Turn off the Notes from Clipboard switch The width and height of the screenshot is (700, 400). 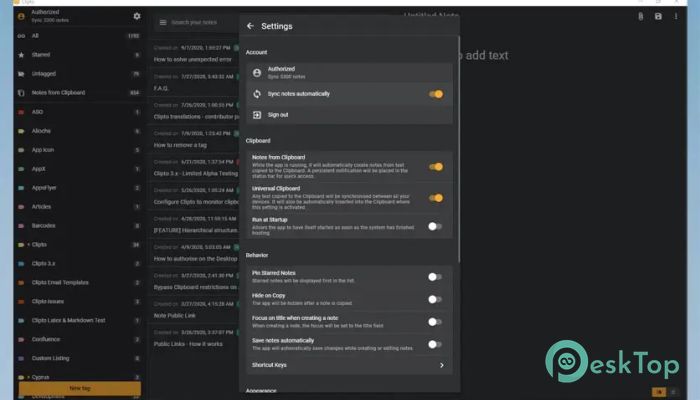pyautogui.click(x=435, y=167)
